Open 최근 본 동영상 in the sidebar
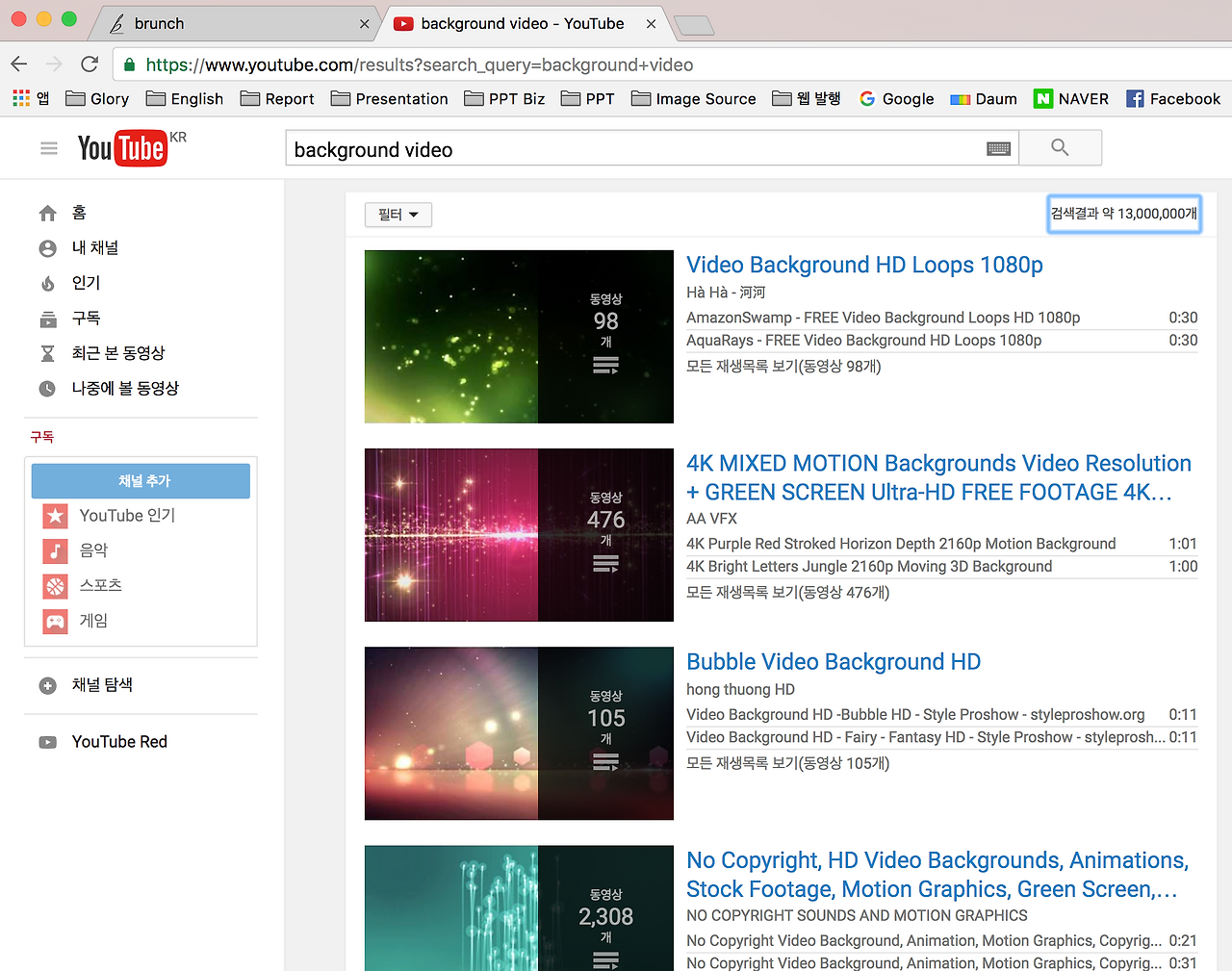This screenshot has height=971, width=1232. (x=118, y=353)
